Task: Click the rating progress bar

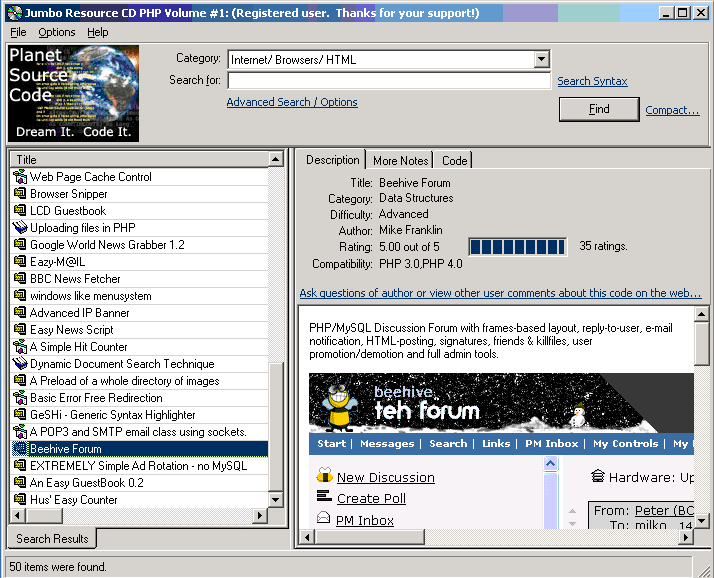Action: (518, 247)
